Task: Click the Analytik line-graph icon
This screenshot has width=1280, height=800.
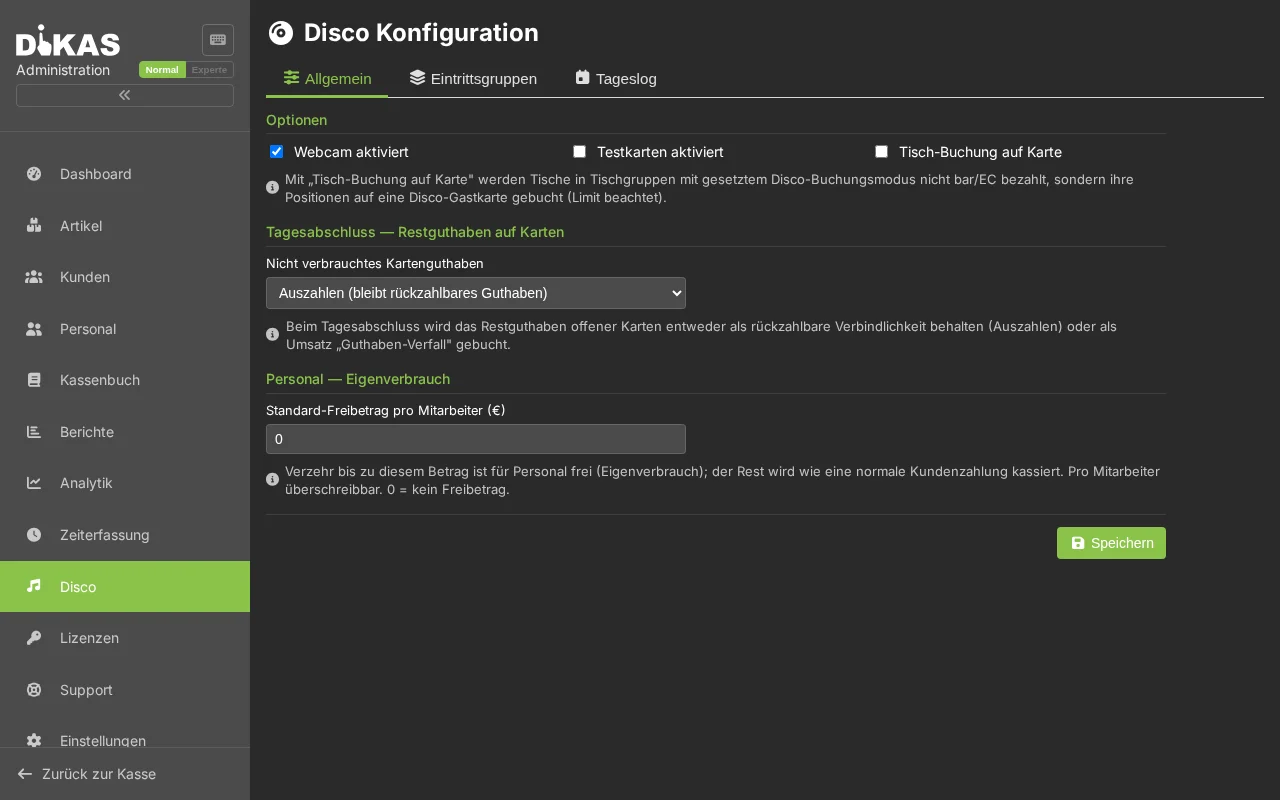Action: [x=34, y=483]
